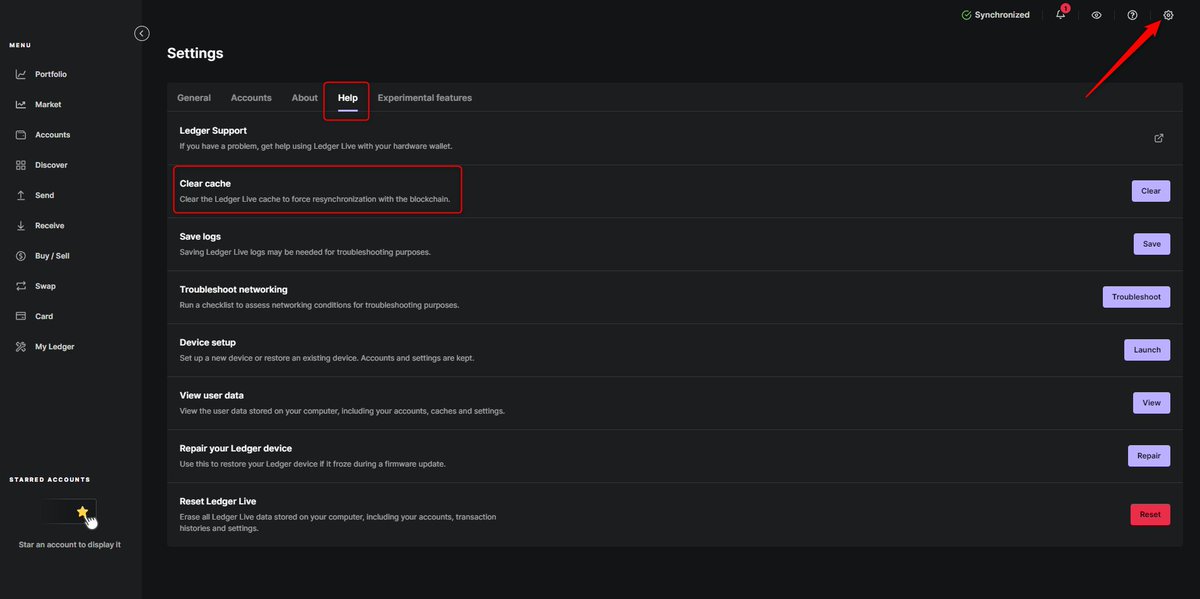Open the Swap menu label
This screenshot has height=599, width=1200.
[46, 286]
